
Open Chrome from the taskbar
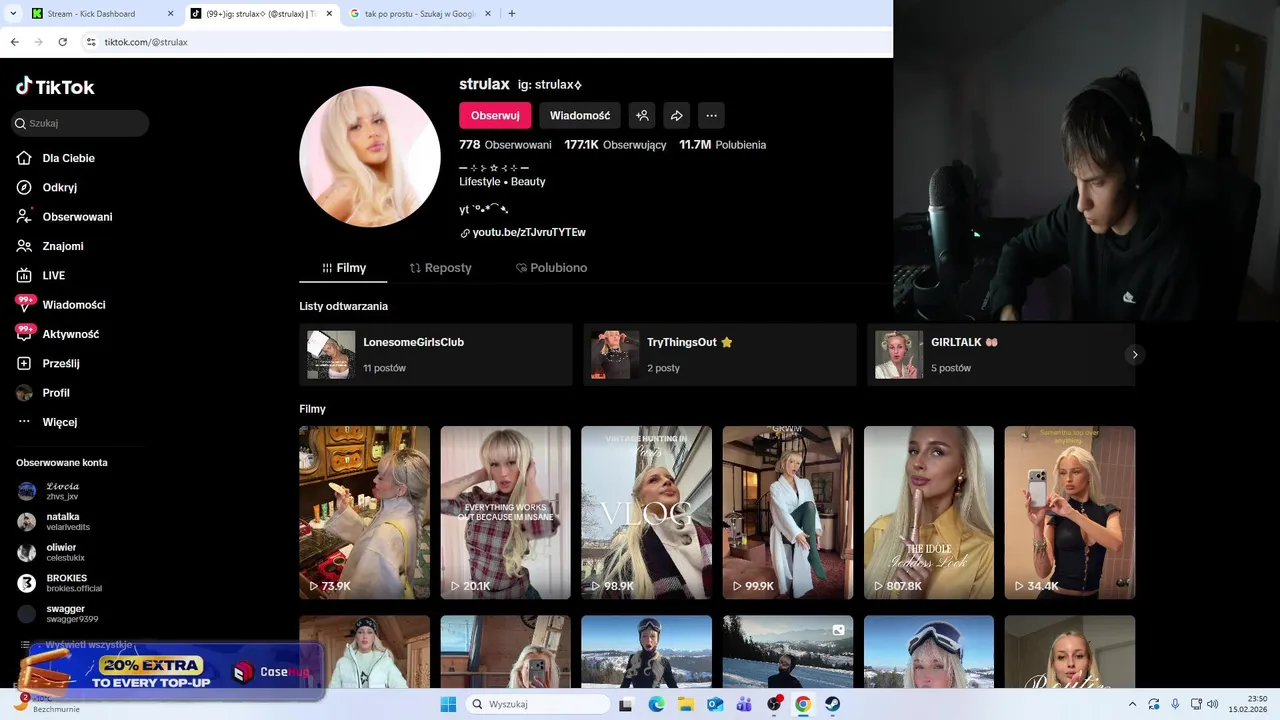click(803, 704)
